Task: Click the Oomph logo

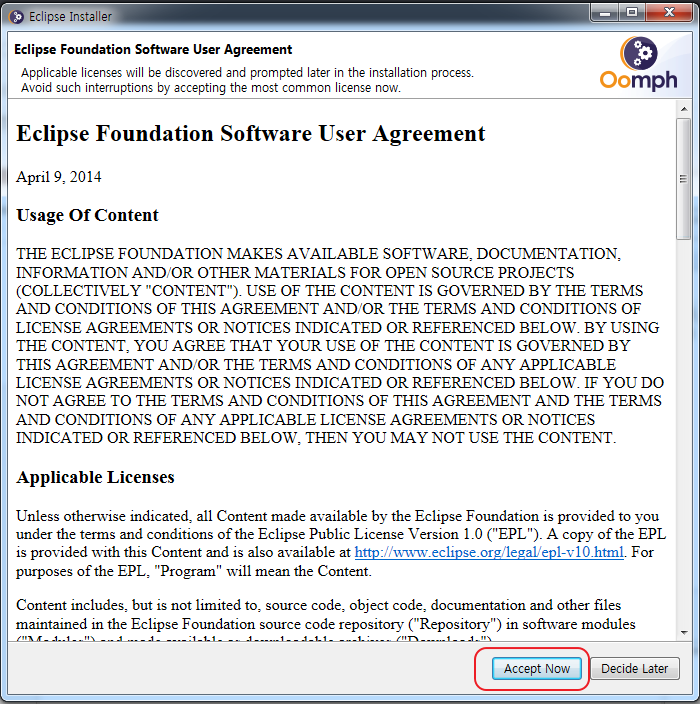Action: (638, 63)
